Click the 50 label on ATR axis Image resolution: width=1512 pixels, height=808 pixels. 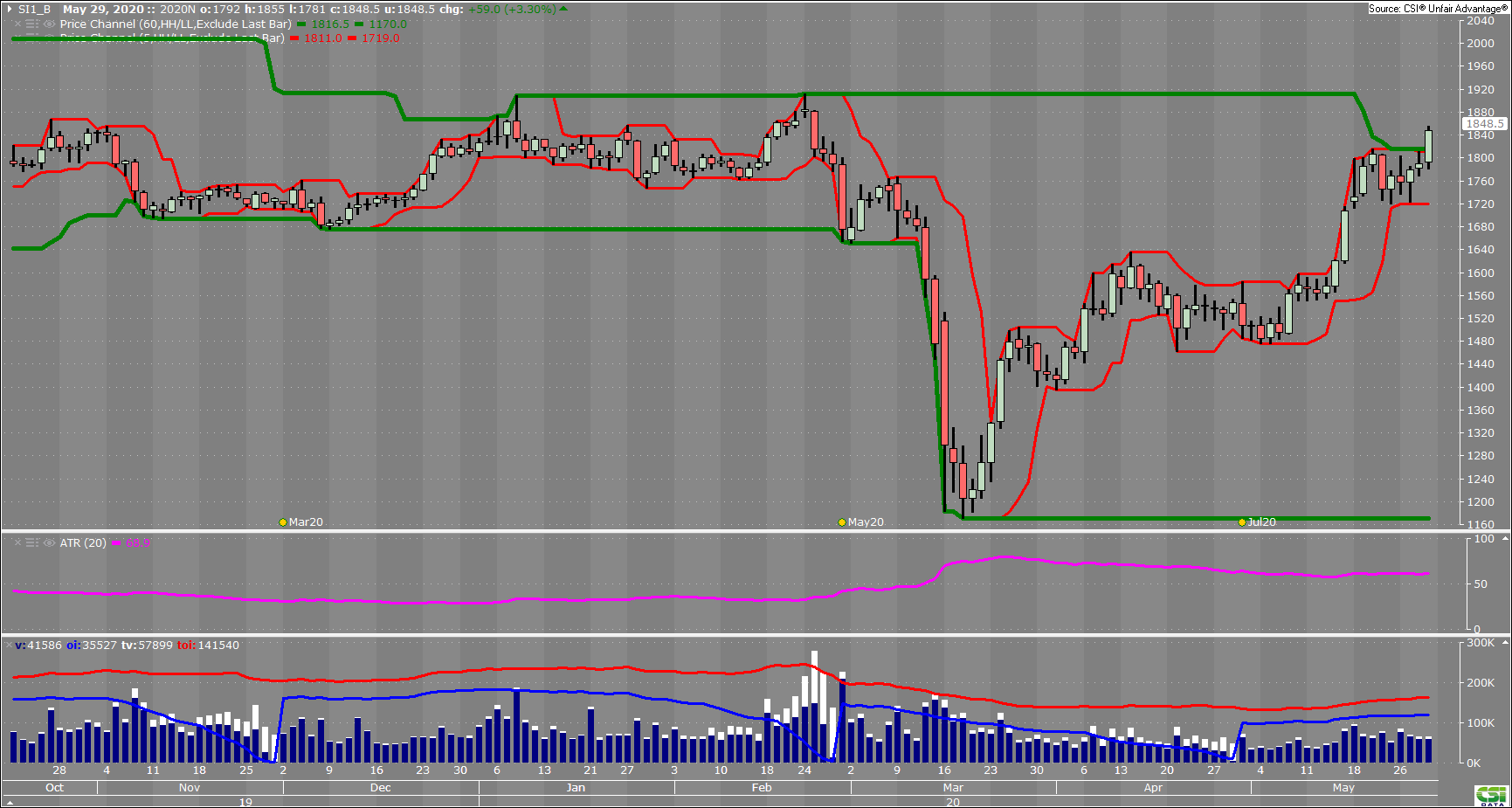coord(1481,584)
